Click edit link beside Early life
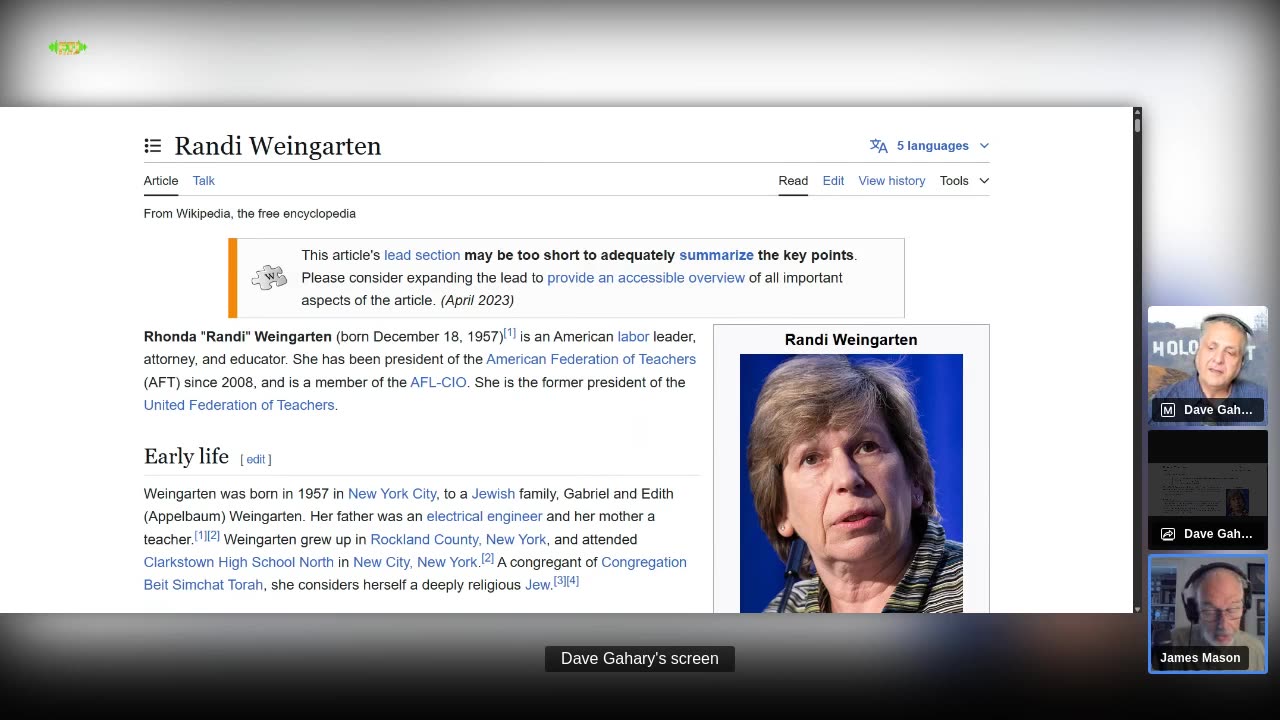The image size is (1280, 720). [256, 459]
